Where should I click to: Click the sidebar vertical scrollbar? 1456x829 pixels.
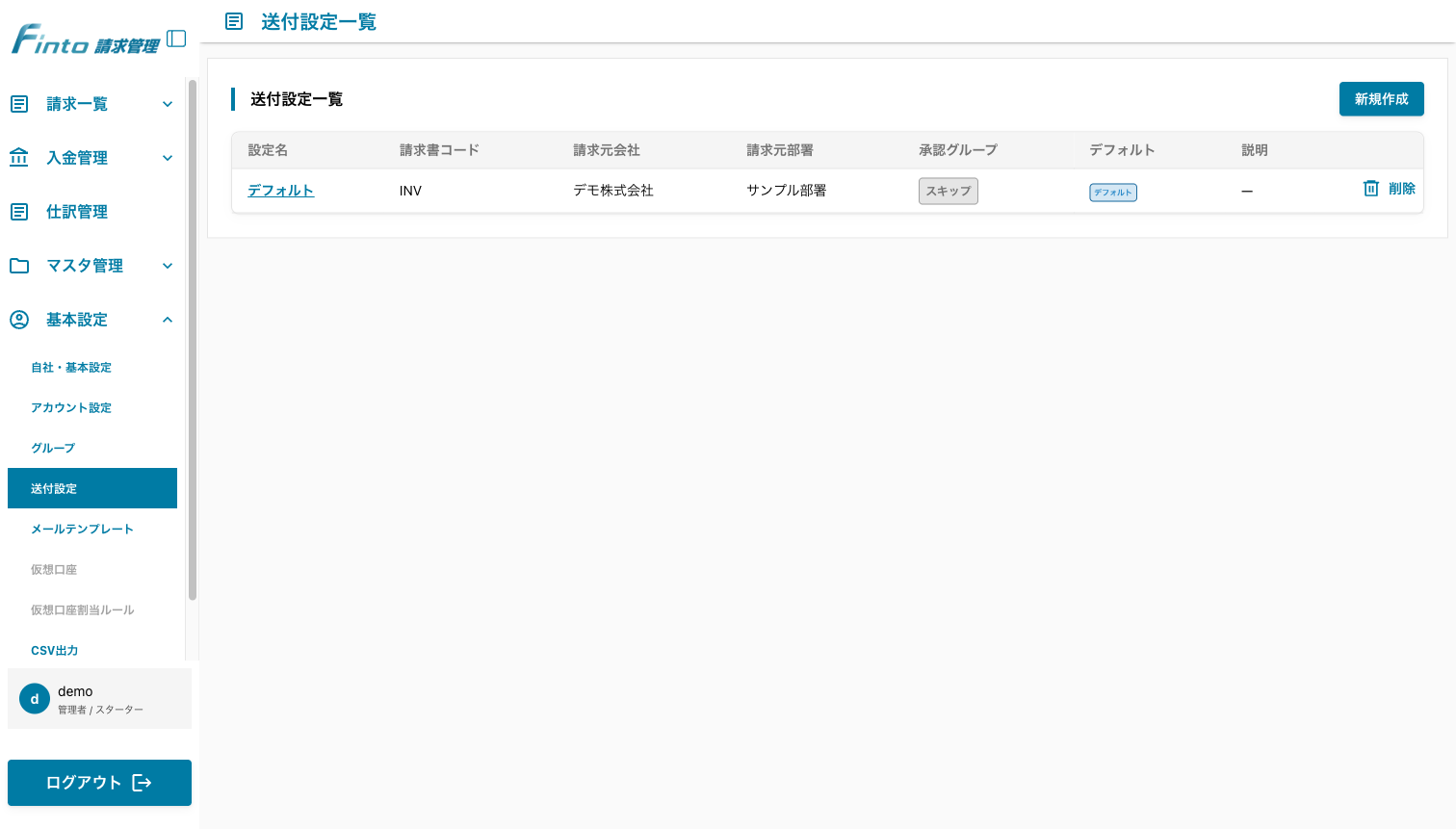click(x=193, y=340)
